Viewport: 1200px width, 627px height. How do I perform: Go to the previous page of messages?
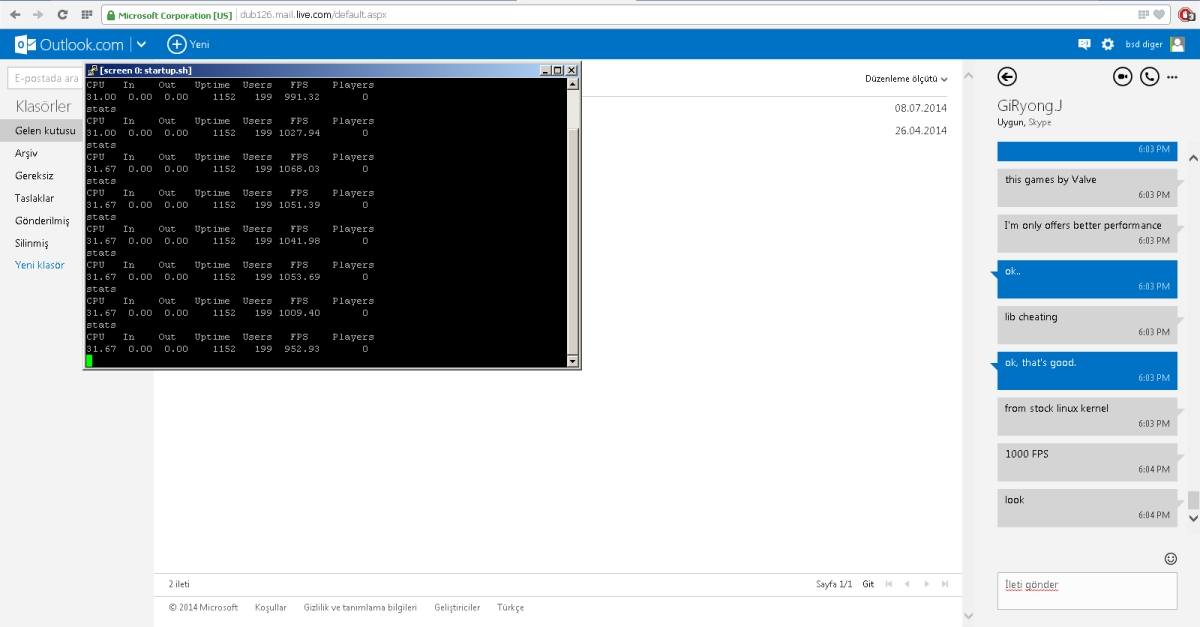[908, 584]
